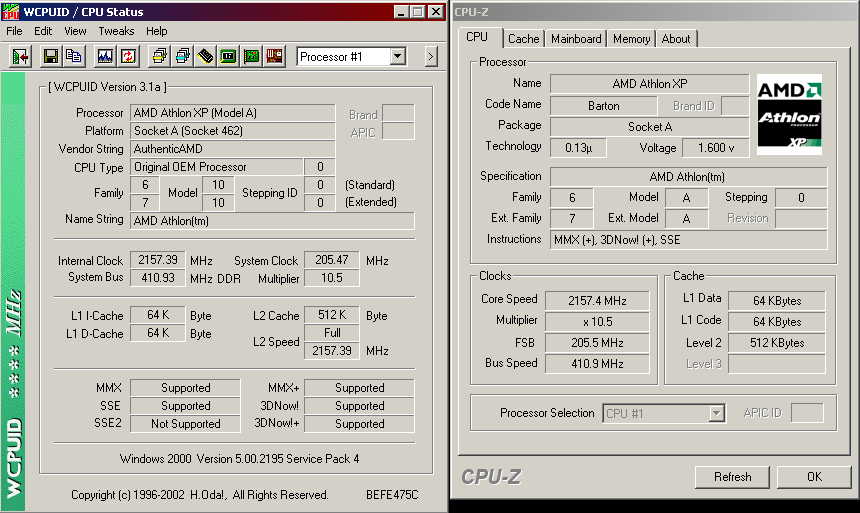The image size is (860, 513).
Task: Click the toolbar overflow chevron arrow
Action: coord(431,57)
